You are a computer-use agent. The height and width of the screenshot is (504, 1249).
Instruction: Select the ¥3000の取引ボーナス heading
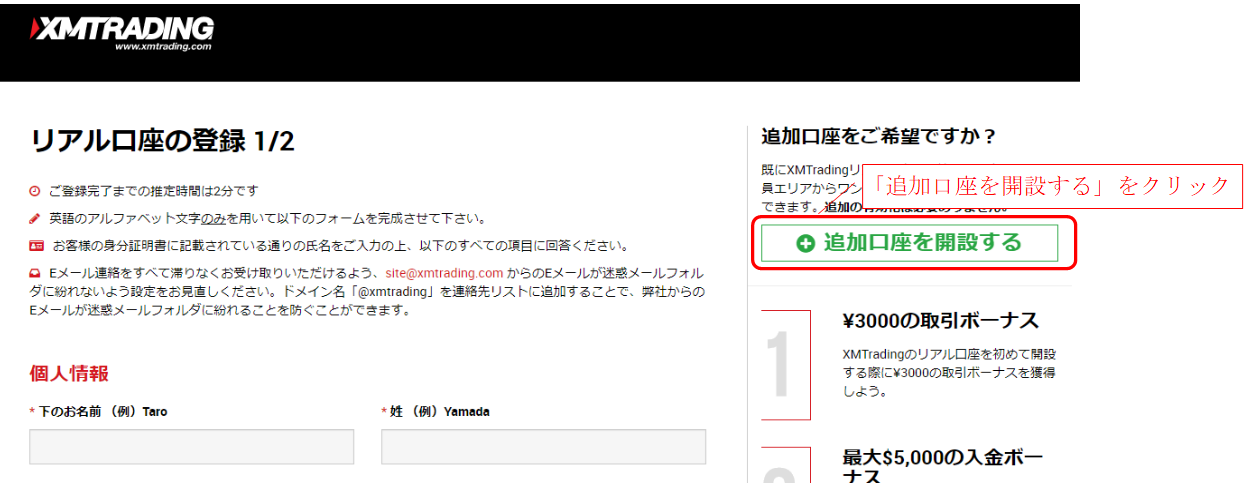(941, 321)
